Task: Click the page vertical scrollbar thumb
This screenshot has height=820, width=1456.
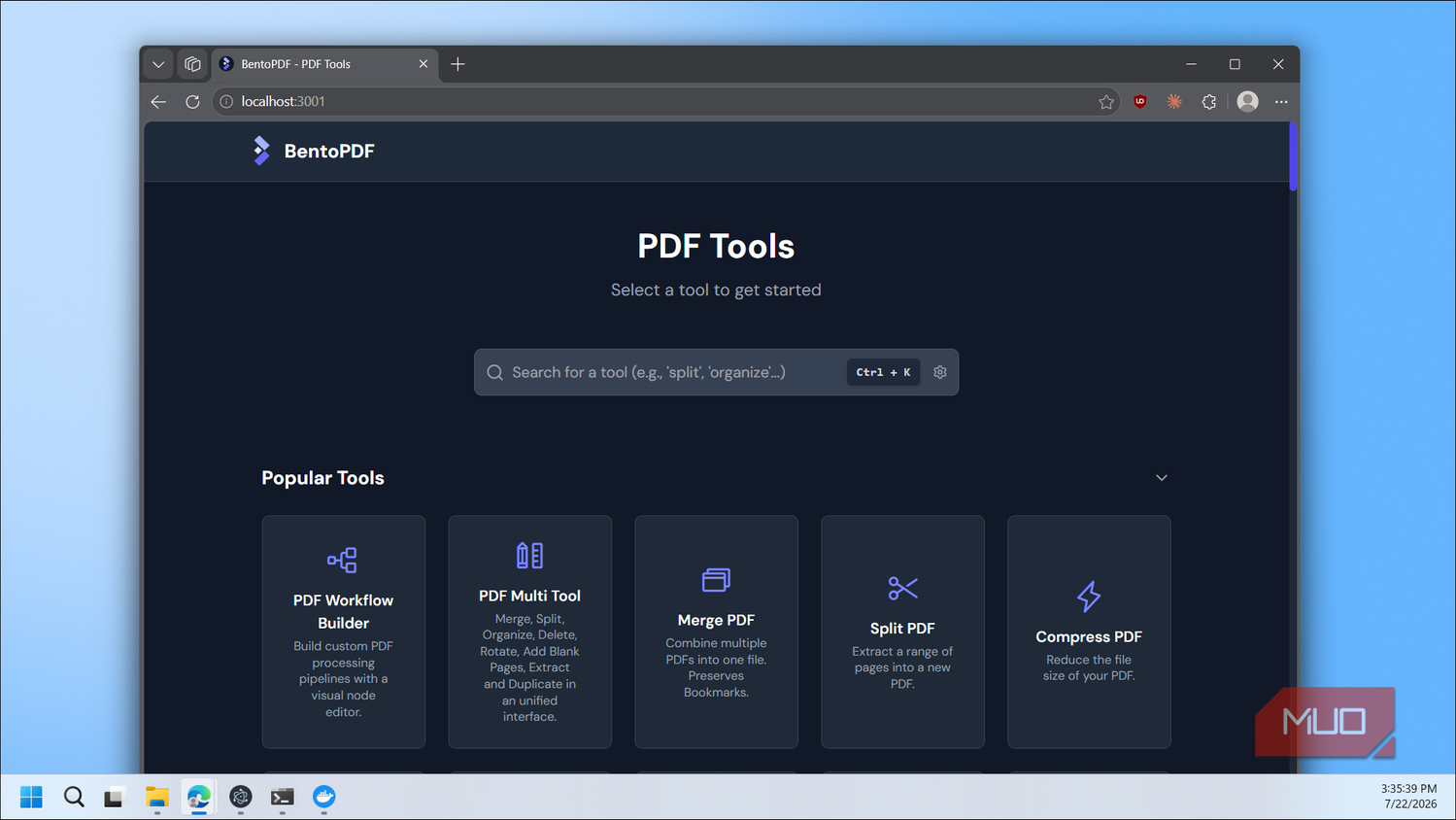Action: pyautogui.click(x=1293, y=156)
